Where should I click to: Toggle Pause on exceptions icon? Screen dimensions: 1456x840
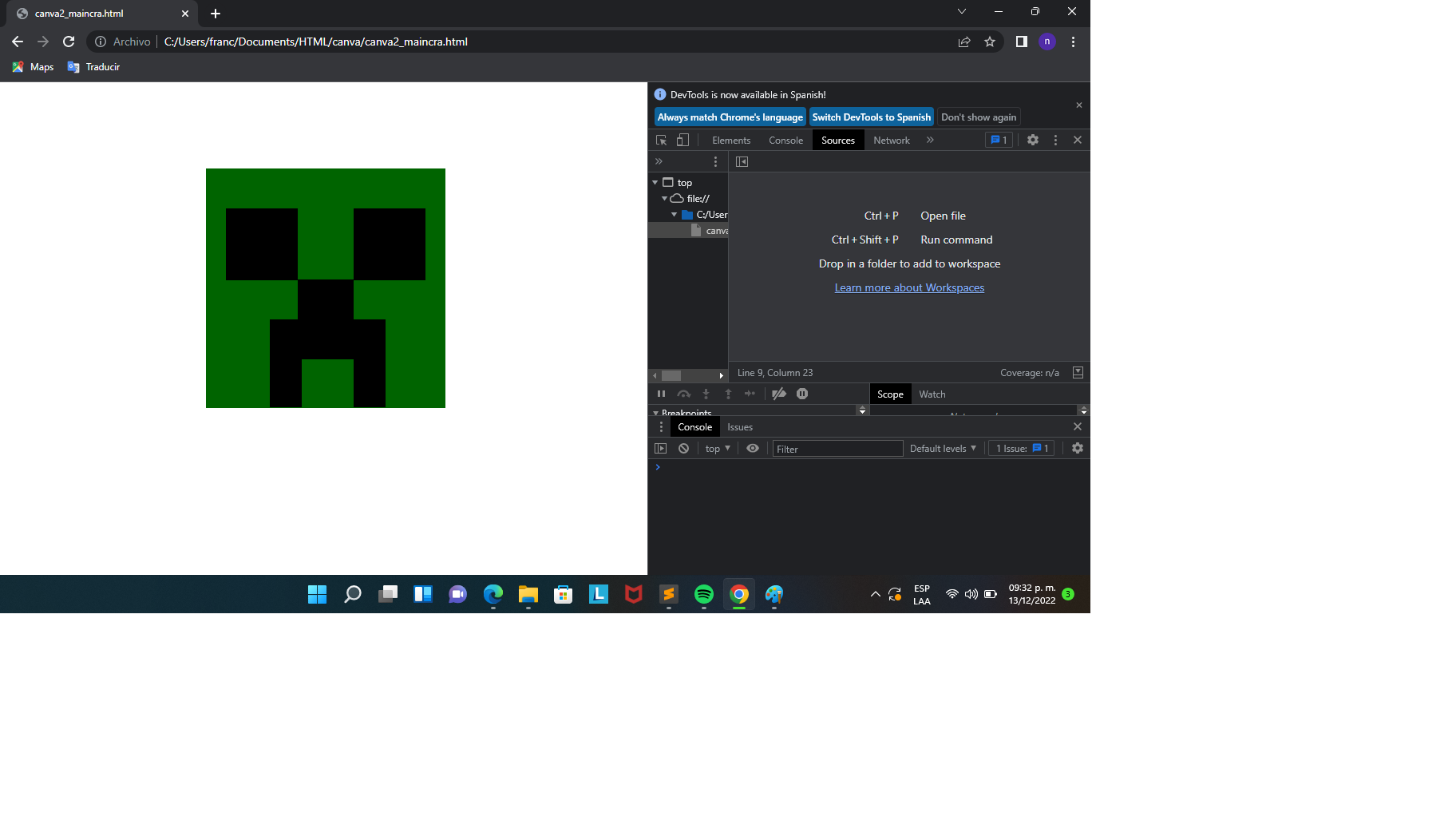pos(802,394)
